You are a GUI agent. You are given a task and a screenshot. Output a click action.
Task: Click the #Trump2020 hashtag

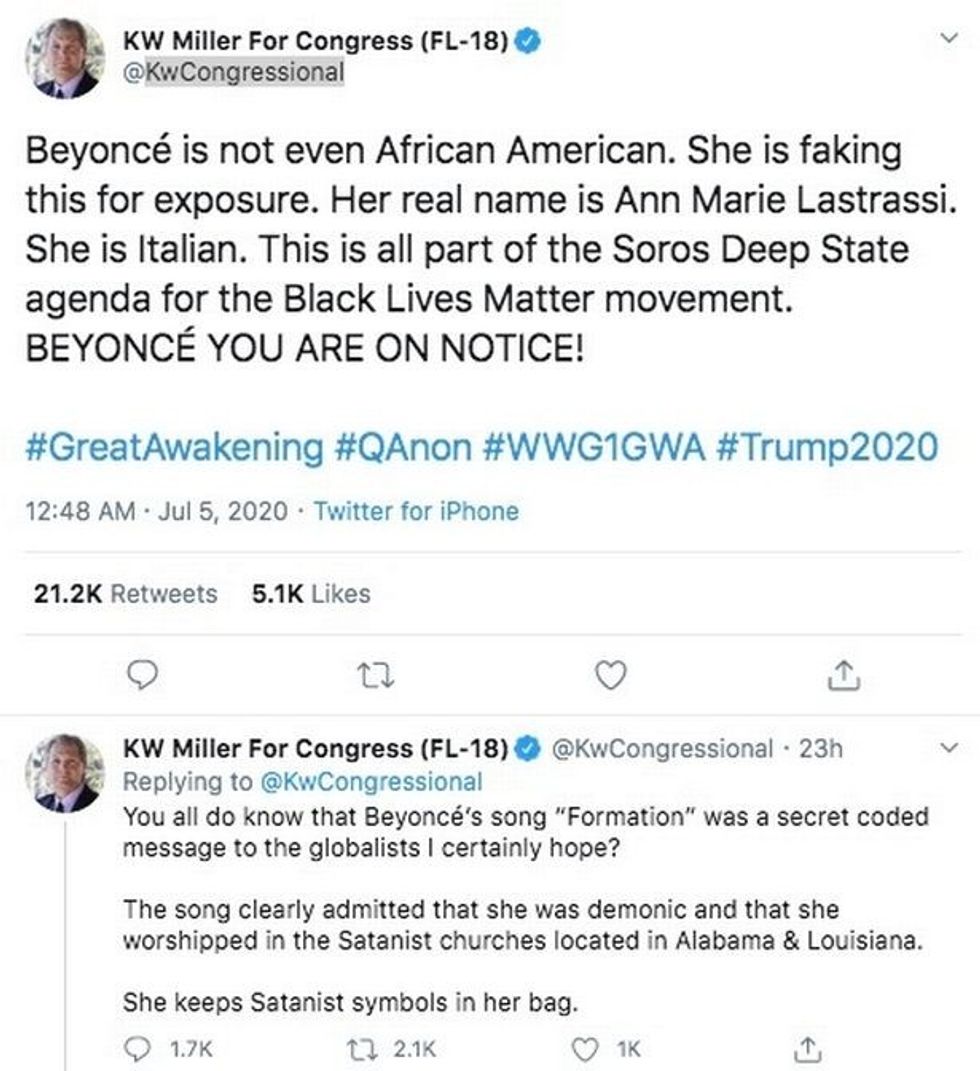(827, 446)
